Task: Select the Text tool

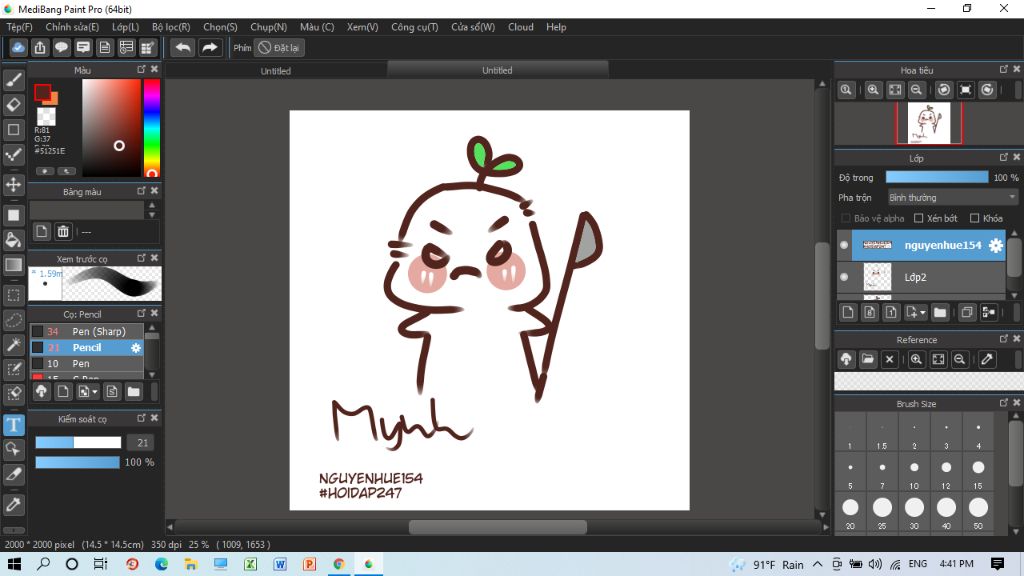Action: coord(14,425)
